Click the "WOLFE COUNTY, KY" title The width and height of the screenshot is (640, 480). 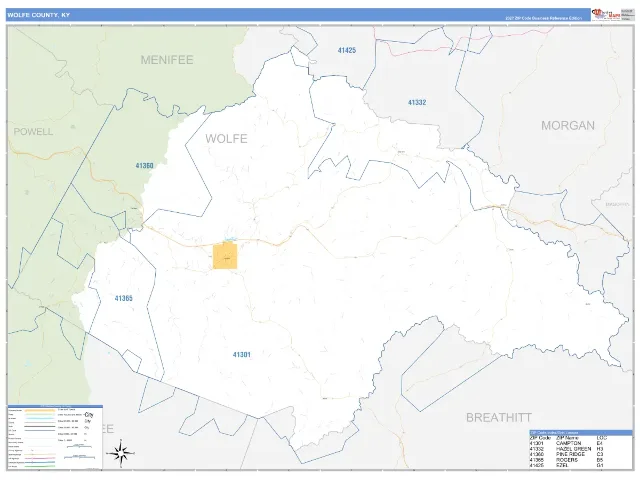coord(38,15)
